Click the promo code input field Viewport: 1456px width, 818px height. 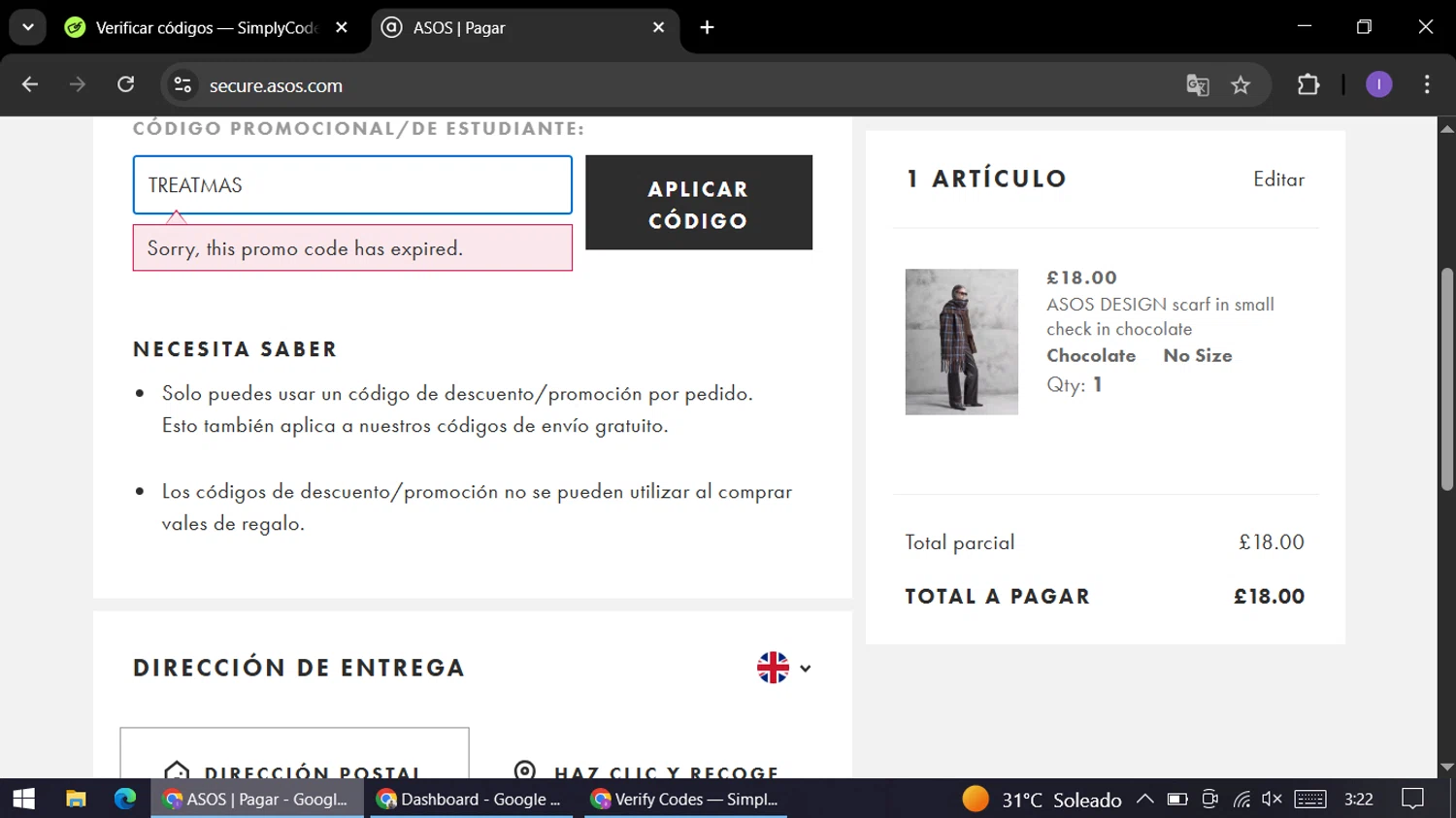point(352,184)
